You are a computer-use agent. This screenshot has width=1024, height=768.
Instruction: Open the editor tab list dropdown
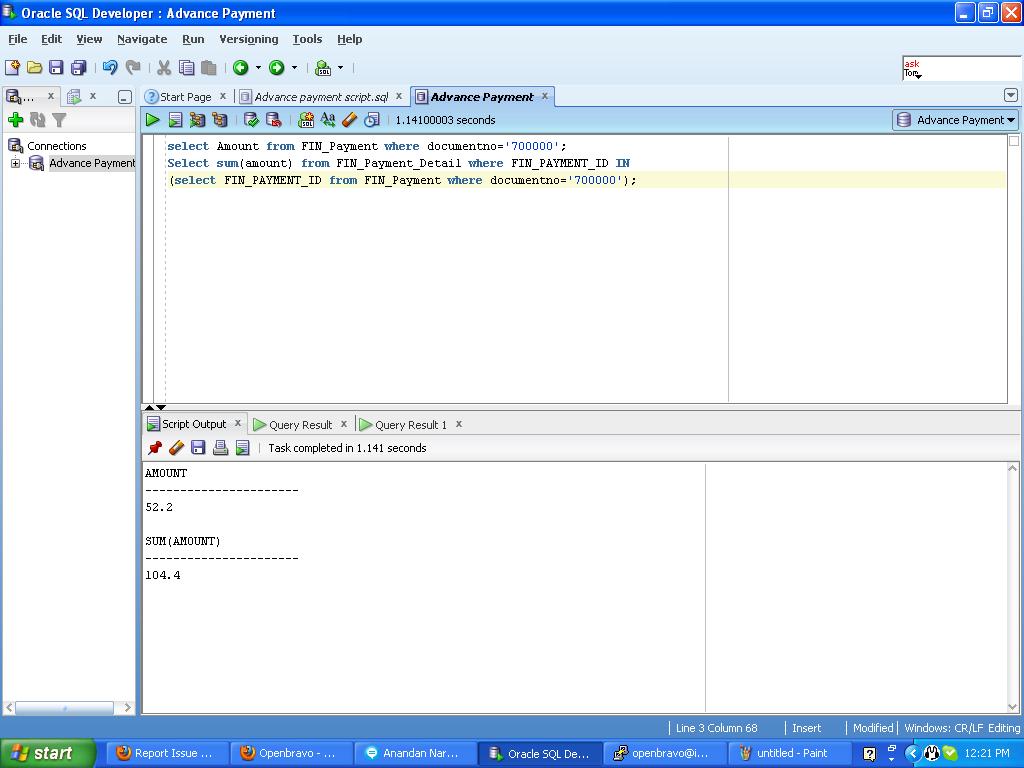tap(1010, 96)
